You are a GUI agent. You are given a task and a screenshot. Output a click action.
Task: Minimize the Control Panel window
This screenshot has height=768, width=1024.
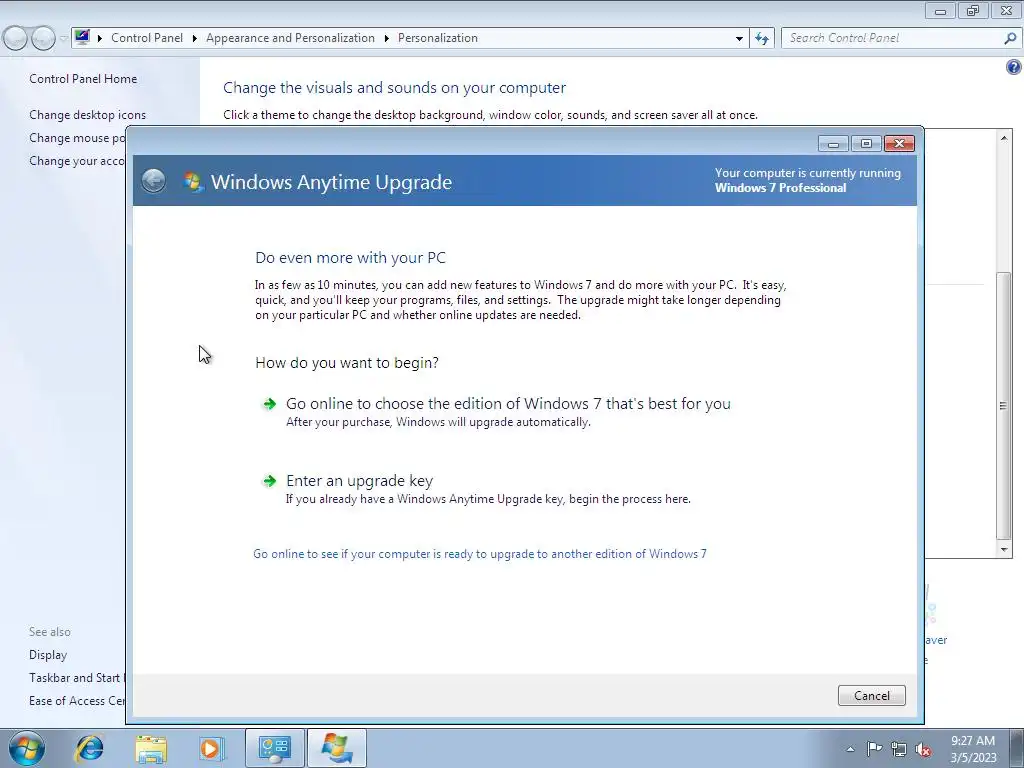940,11
